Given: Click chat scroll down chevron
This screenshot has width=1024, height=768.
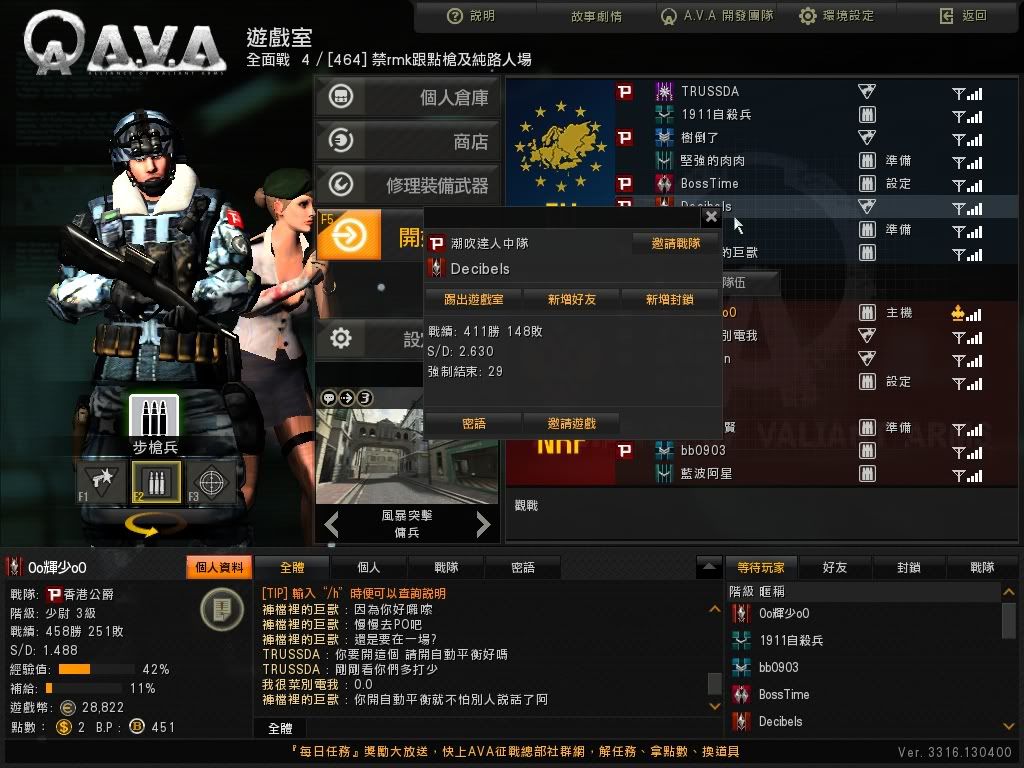Looking at the screenshot, I should click(x=714, y=706).
